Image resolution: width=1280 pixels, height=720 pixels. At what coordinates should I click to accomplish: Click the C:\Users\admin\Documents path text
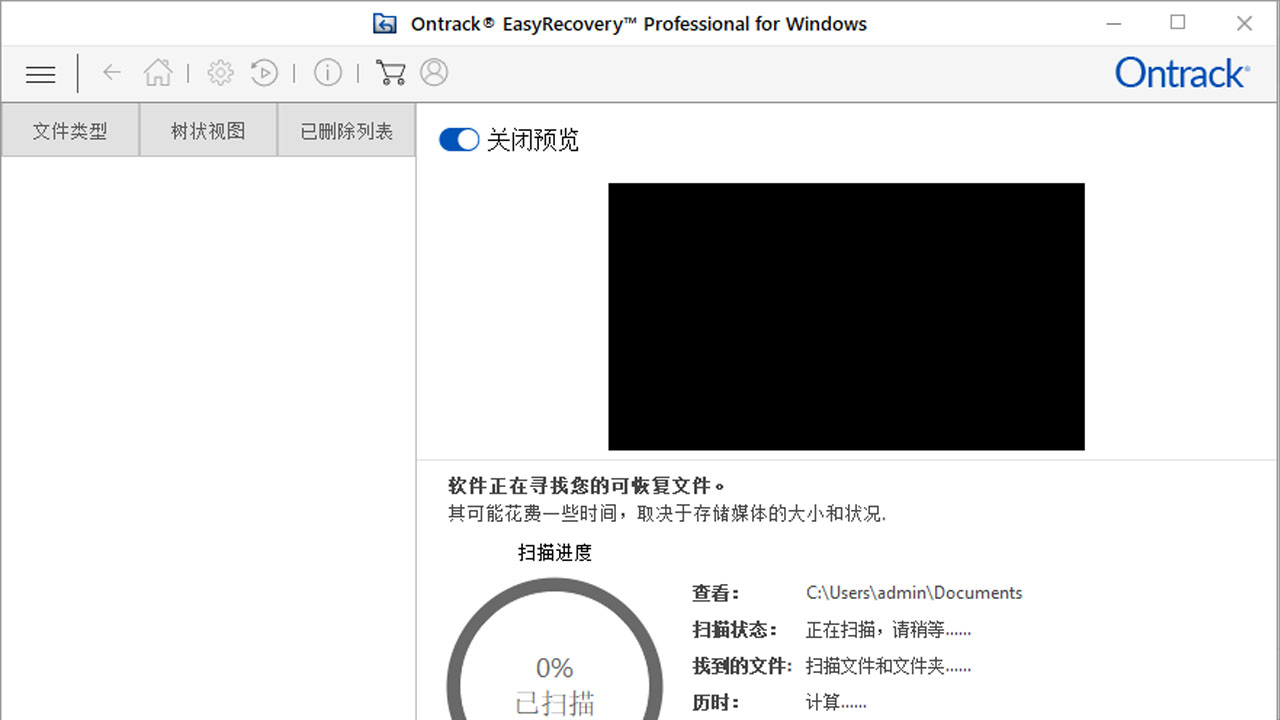click(x=913, y=592)
